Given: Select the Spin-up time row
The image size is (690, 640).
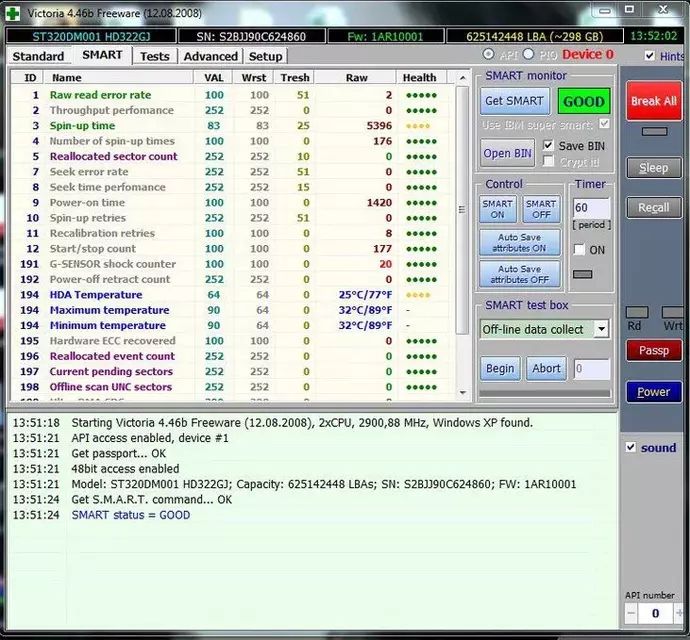Looking at the screenshot, I should point(232,125).
